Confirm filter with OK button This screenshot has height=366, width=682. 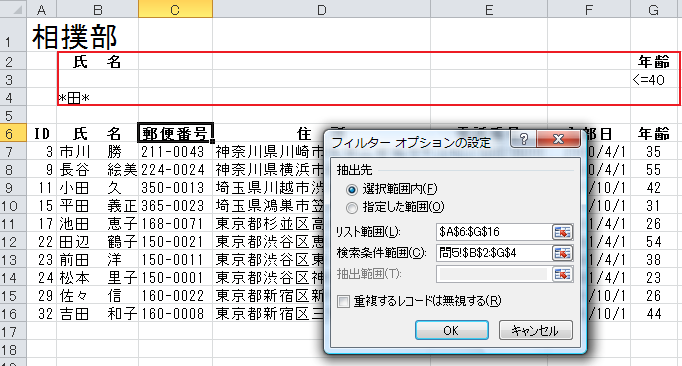[x=451, y=331]
